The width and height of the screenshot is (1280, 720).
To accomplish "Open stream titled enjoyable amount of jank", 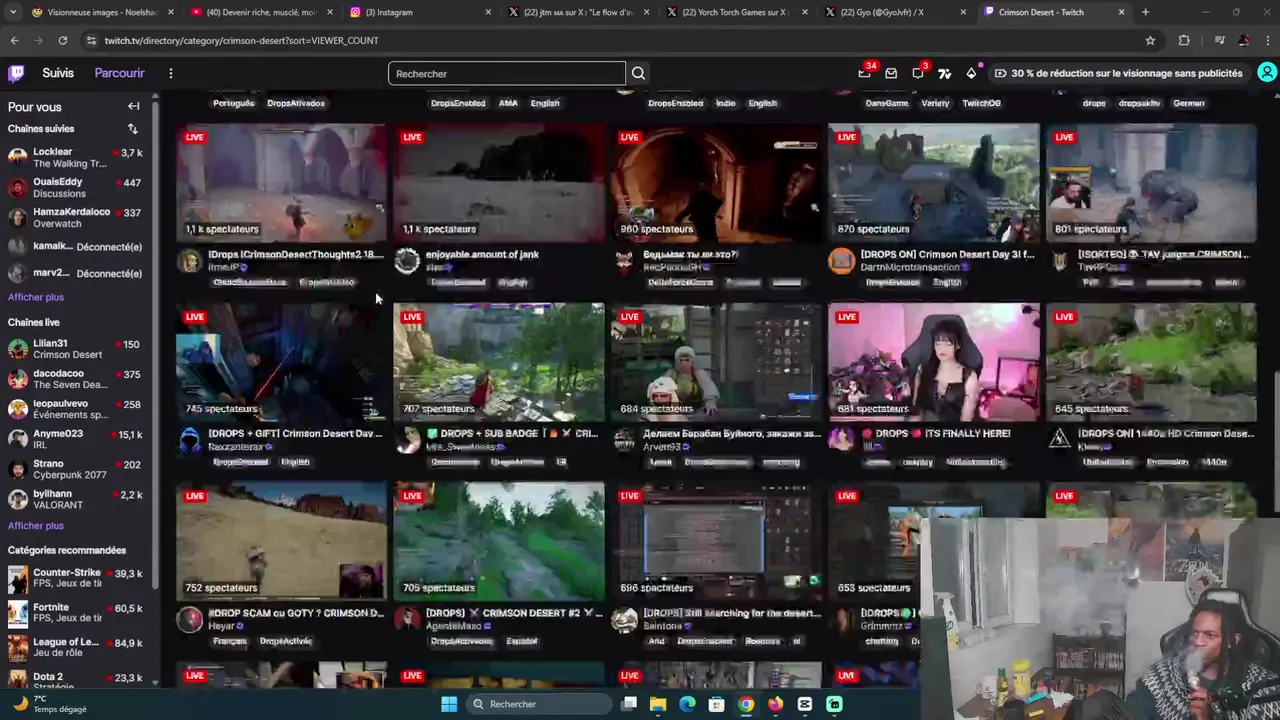I will 482,254.
